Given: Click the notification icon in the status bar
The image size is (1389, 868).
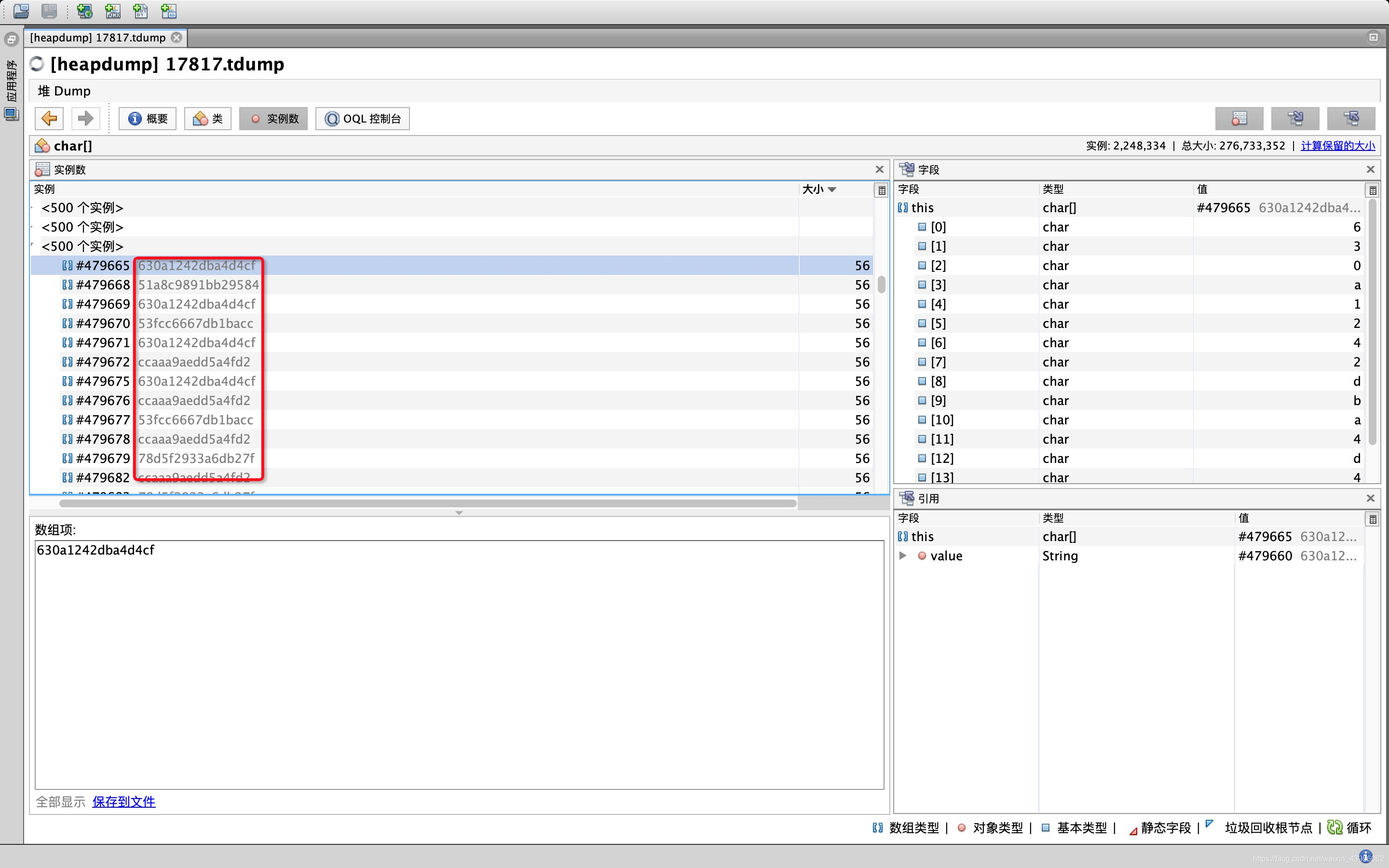Looking at the screenshot, I should point(1365,857).
